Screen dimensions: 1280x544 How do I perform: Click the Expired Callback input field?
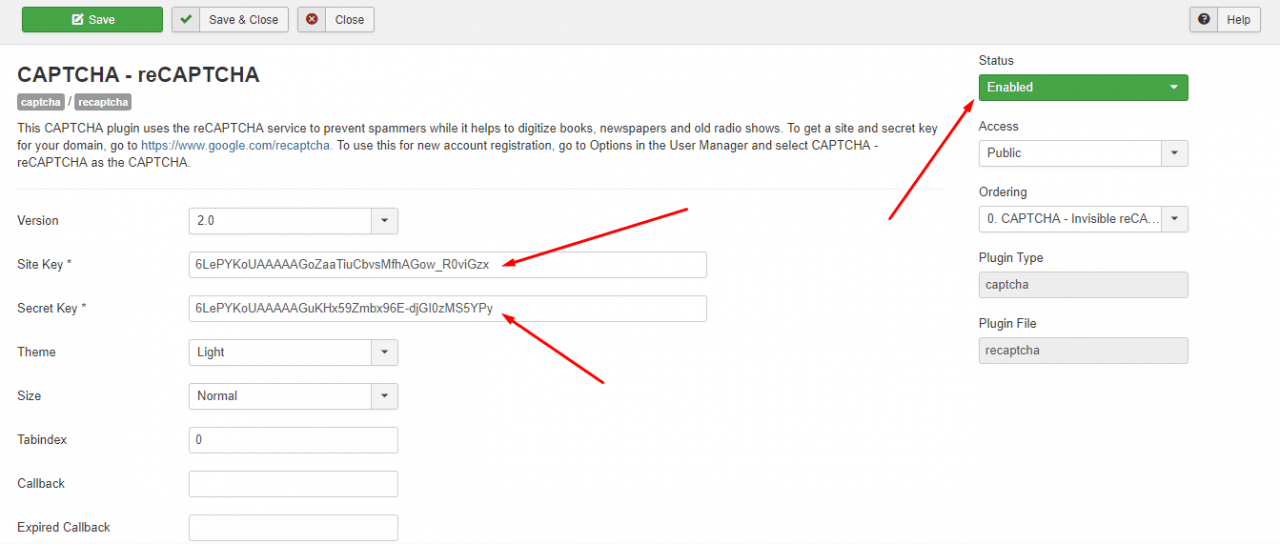coord(293,528)
